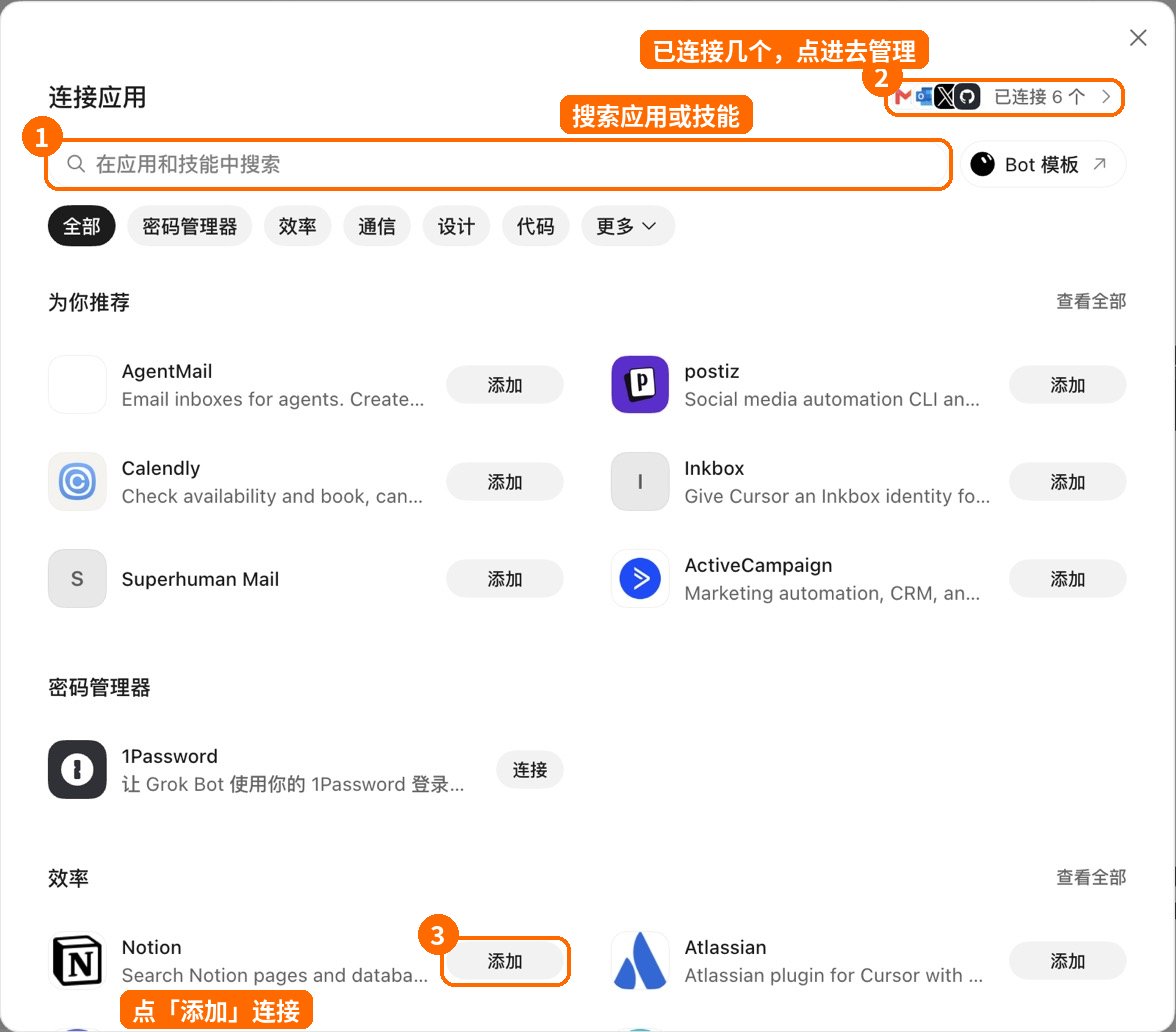Click the Atlassian description text
Screen dimensions: 1176x1032
click(x=833, y=975)
